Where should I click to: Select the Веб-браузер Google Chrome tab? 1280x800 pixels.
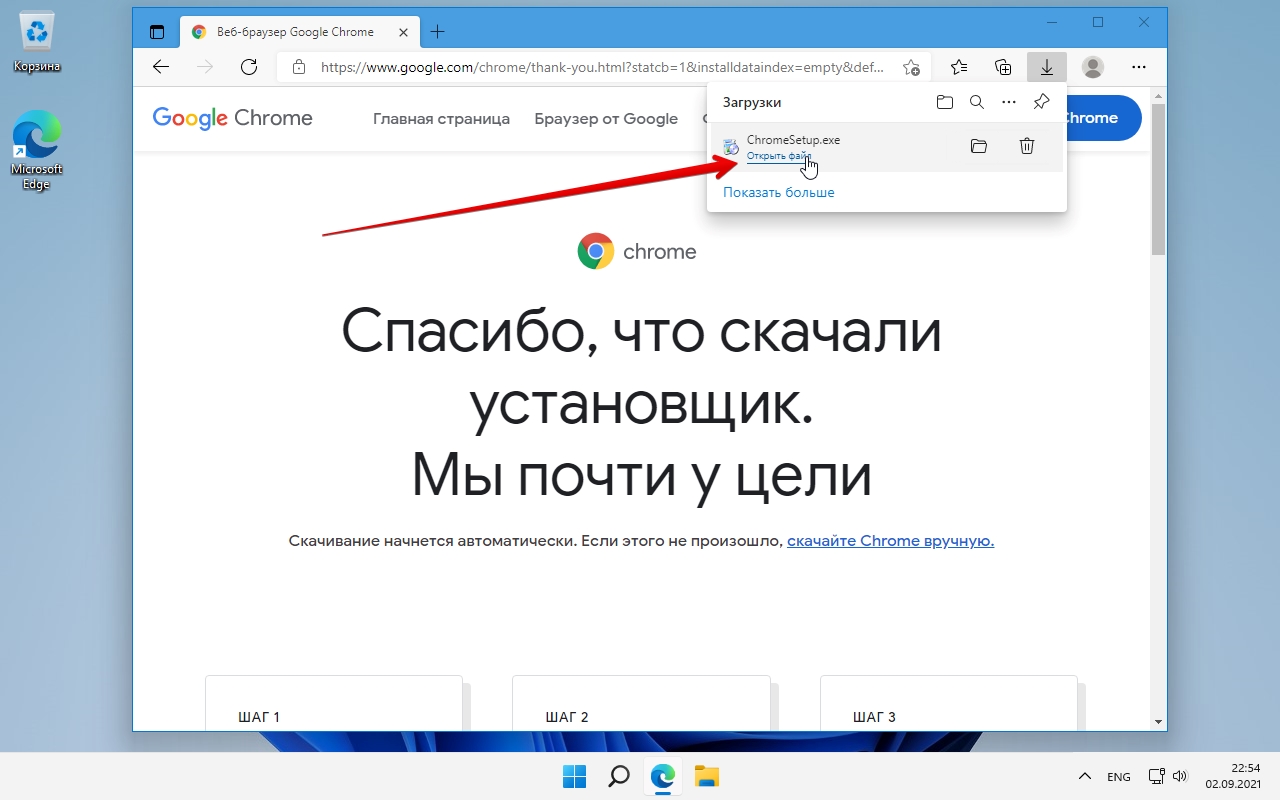click(x=299, y=32)
